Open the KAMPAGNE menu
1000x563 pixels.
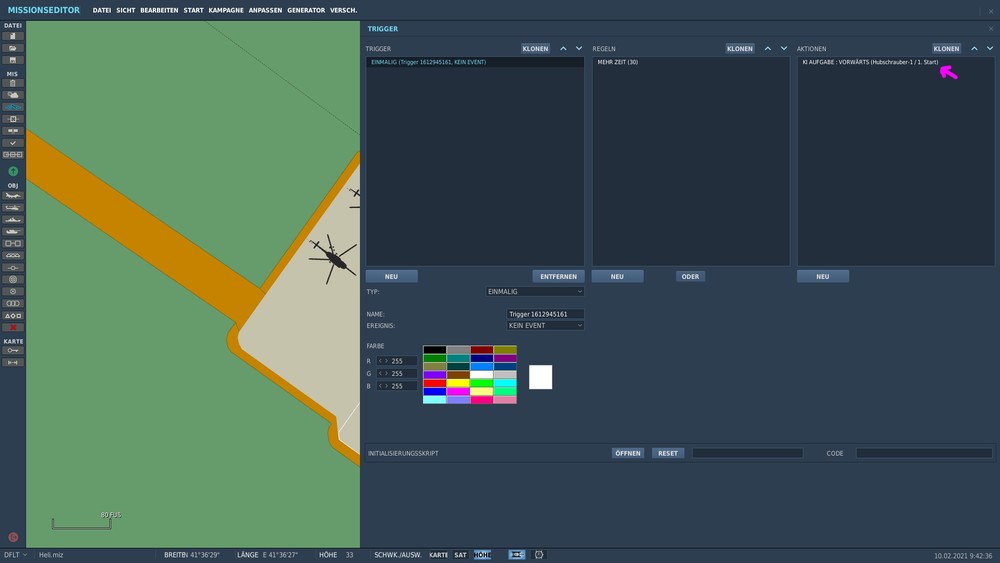(x=225, y=10)
